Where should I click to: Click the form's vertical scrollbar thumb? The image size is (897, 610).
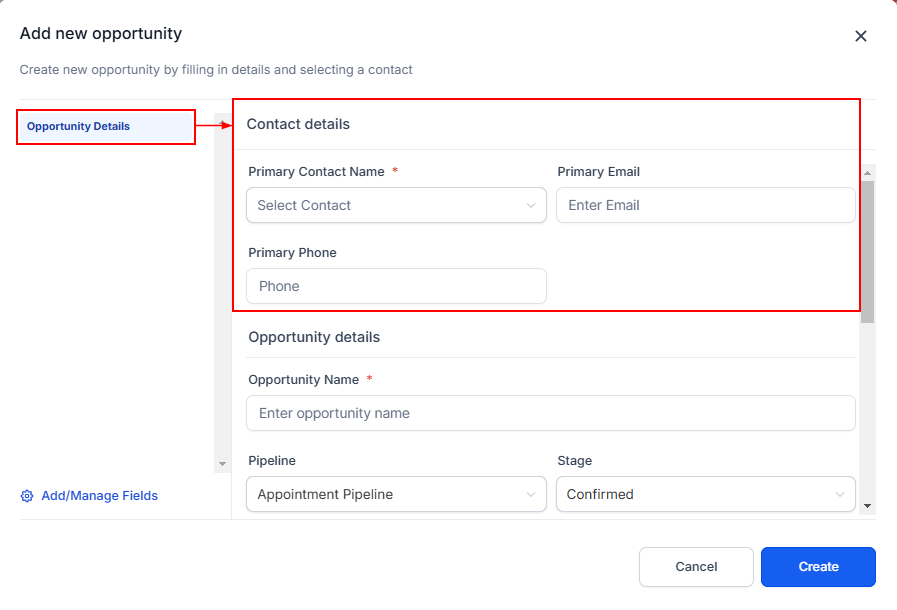(x=867, y=250)
